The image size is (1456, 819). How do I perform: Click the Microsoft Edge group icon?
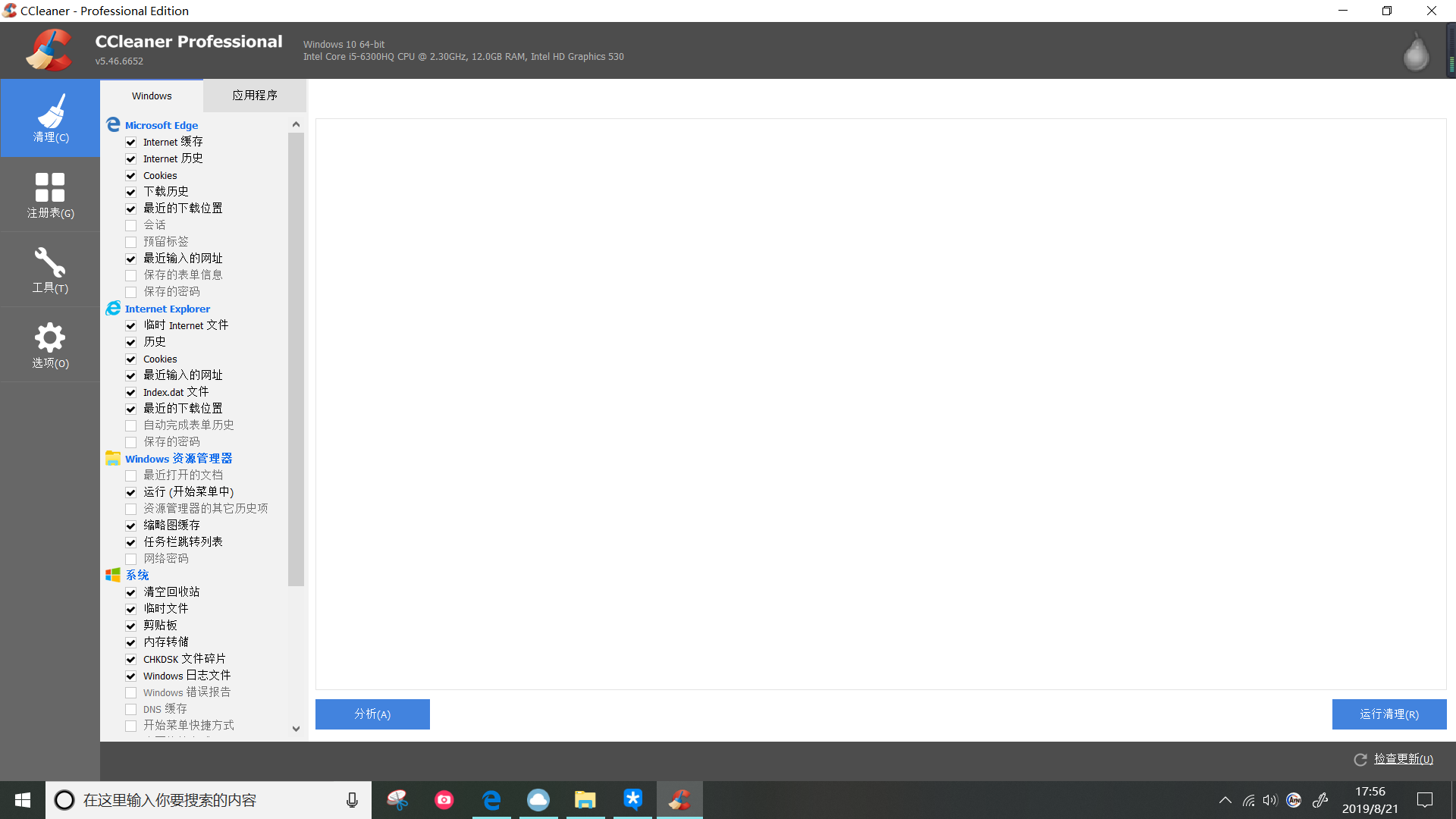pos(113,124)
